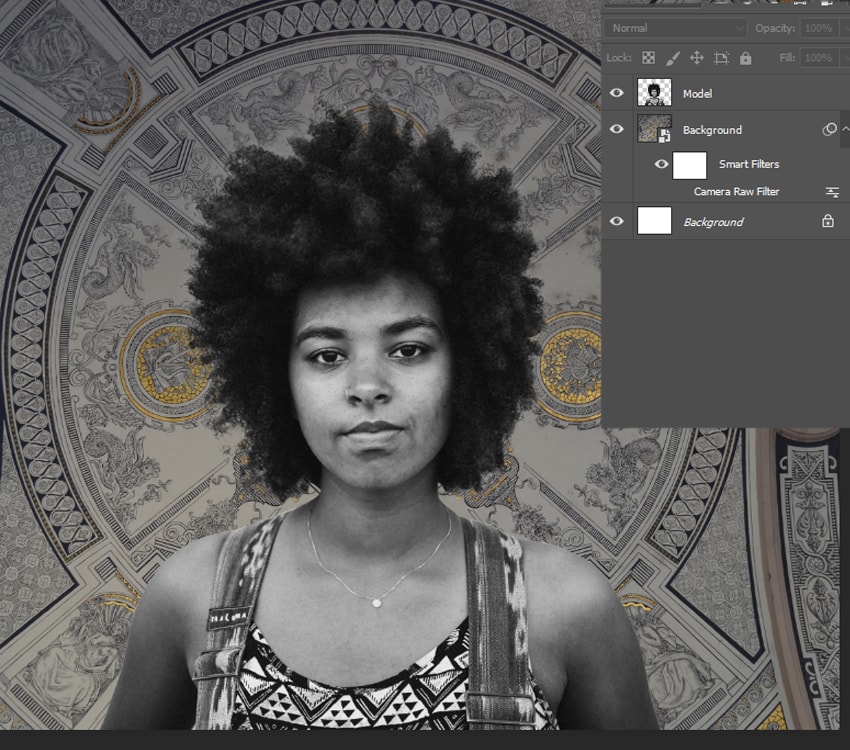Hide the locked italic Background layer
Screen dimensions: 850x750
(616, 221)
